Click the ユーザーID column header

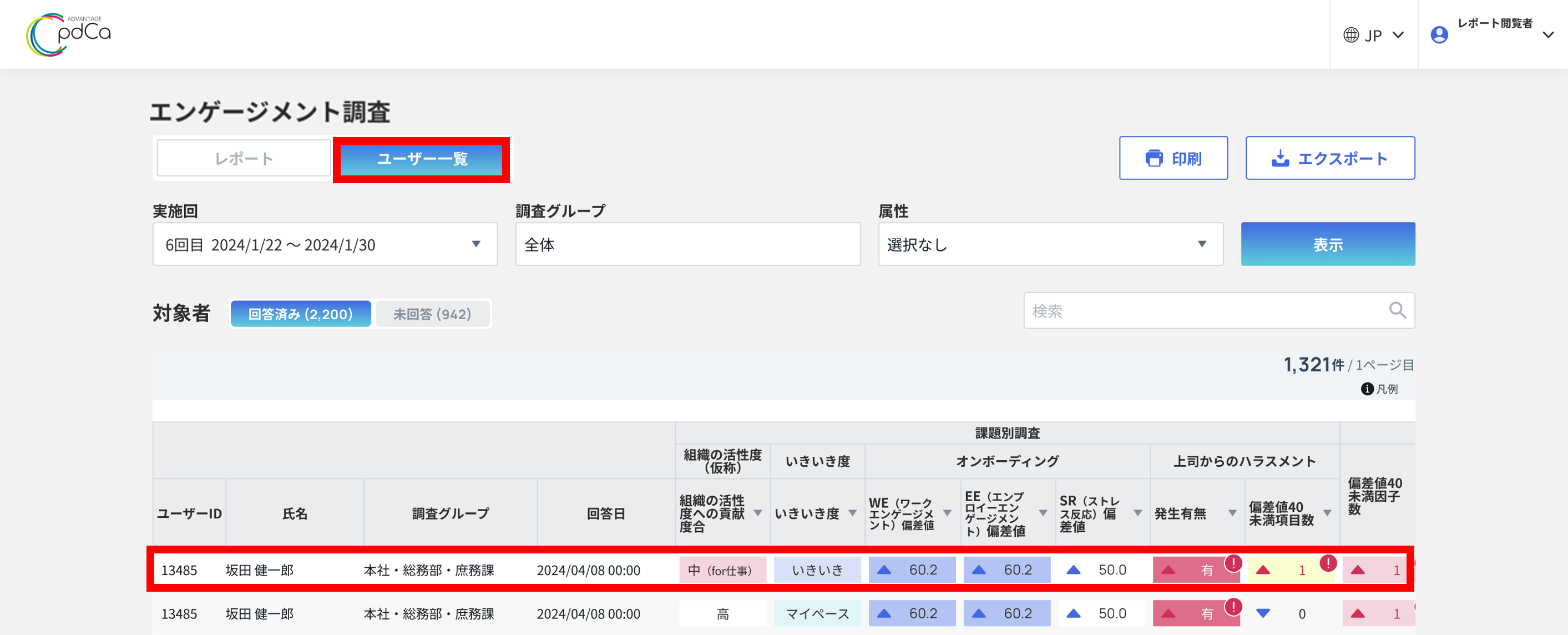coord(189,513)
